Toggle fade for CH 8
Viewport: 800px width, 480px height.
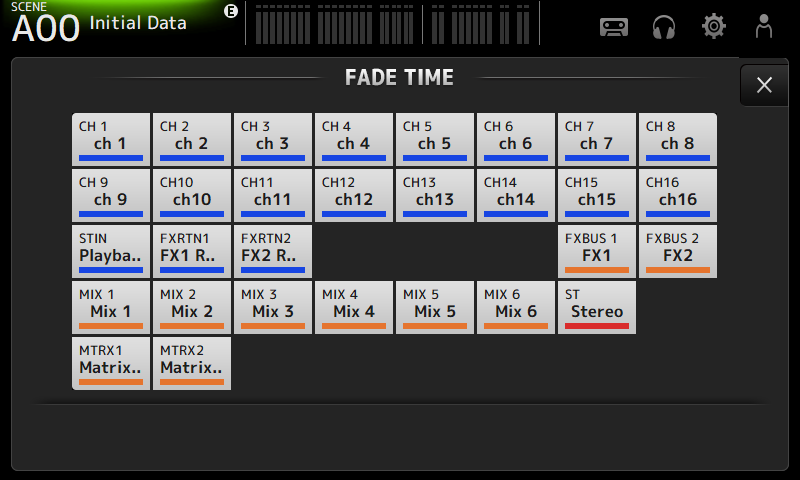(x=678, y=139)
